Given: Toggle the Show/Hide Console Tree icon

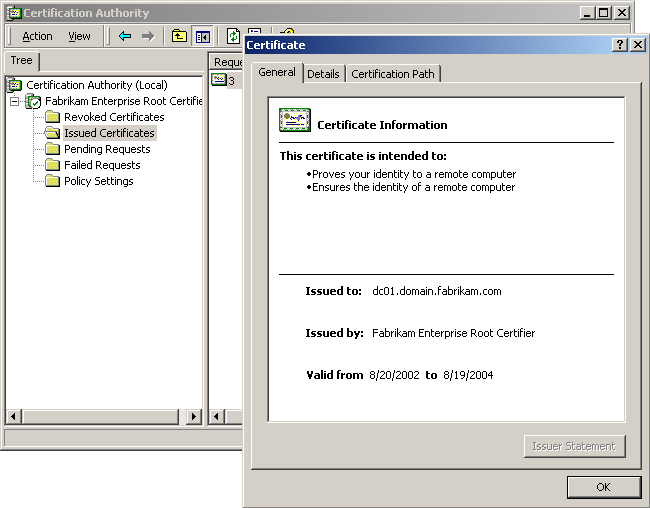Looking at the screenshot, I should click(203, 36).
